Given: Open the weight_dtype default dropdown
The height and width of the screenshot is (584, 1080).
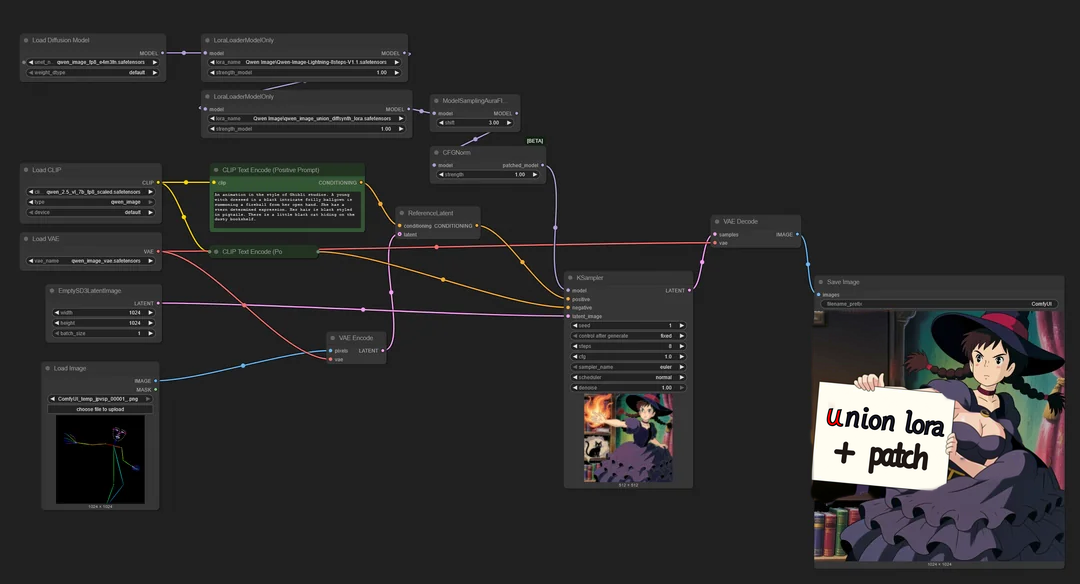Looking at the screenshot, I should (x=93, y=72).
